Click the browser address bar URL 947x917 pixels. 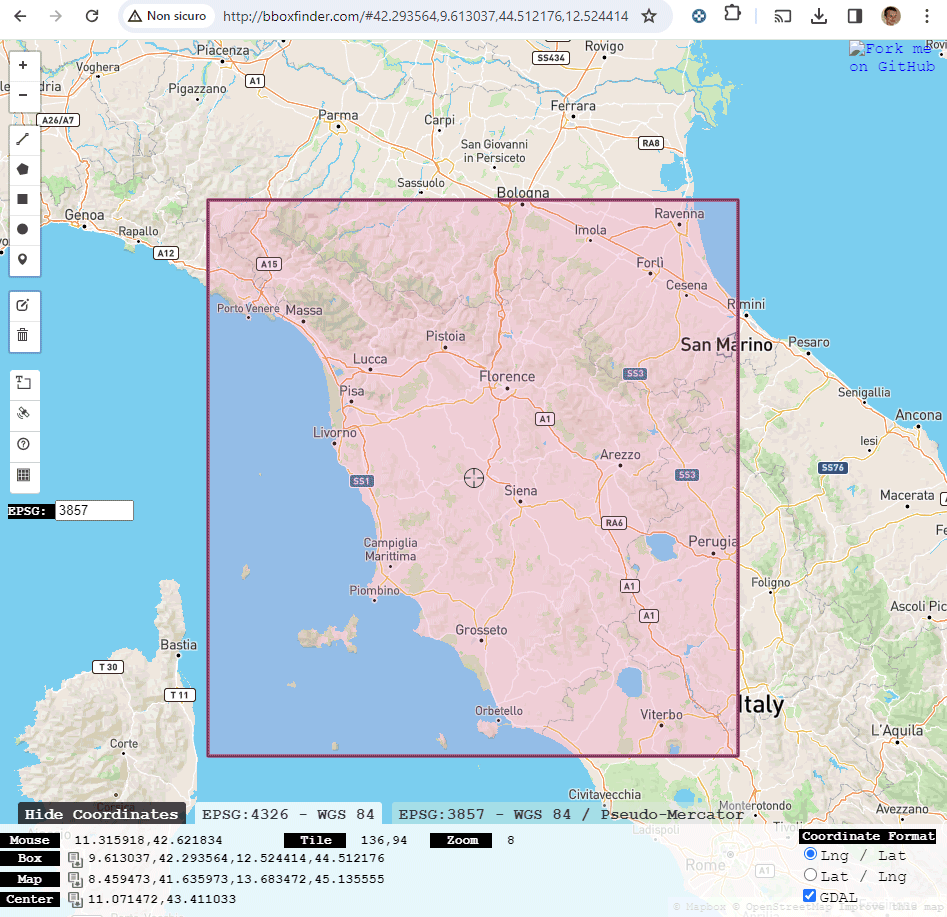pos(425,16)
